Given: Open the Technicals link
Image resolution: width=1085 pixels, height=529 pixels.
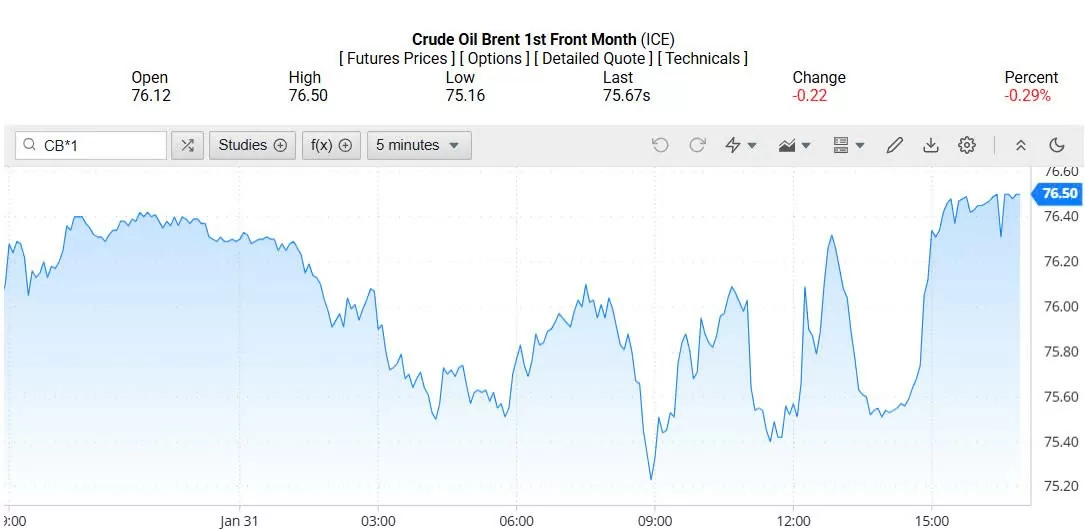Looking at the screenshot, I should pyautogui.click(x=702, y=58).
